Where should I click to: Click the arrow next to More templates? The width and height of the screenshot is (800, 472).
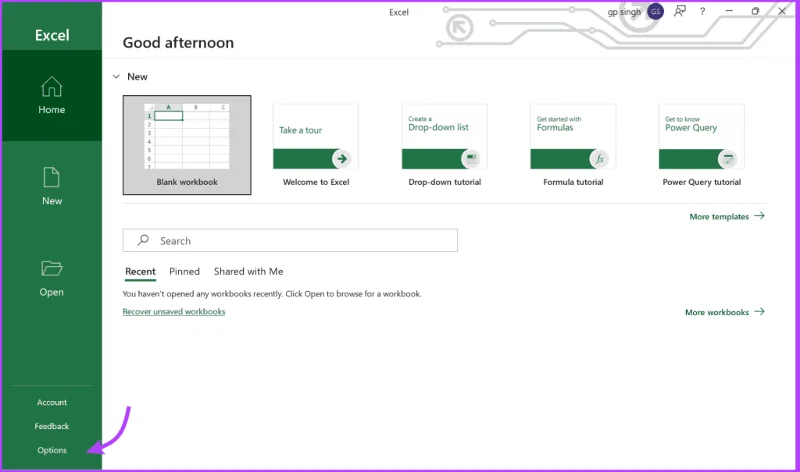coord(759,216)
